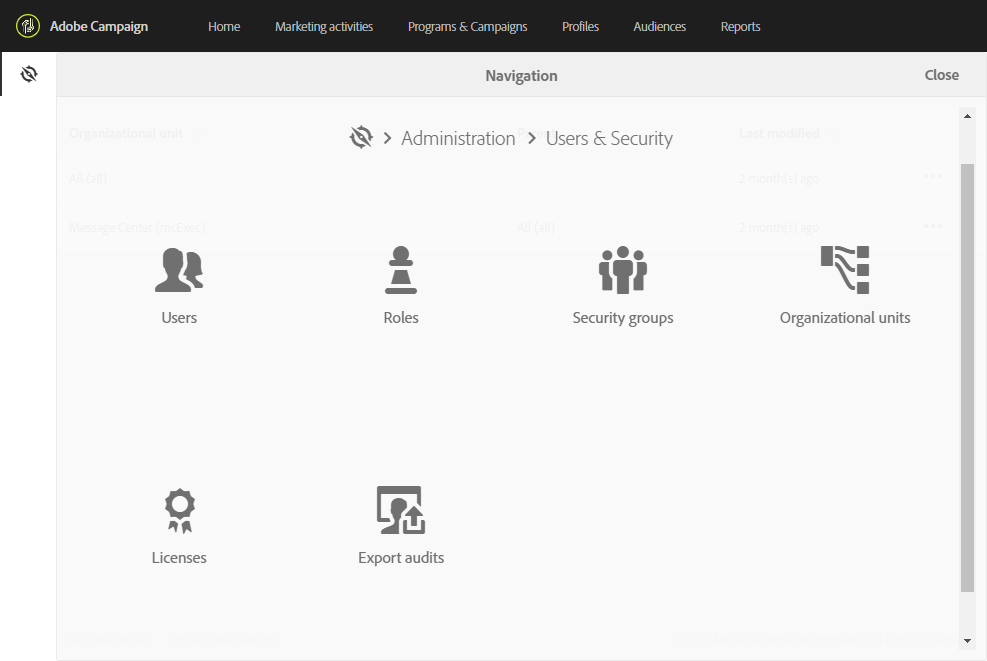Open the Organizational units icon

pyautogui.click(x=845, y=270)
